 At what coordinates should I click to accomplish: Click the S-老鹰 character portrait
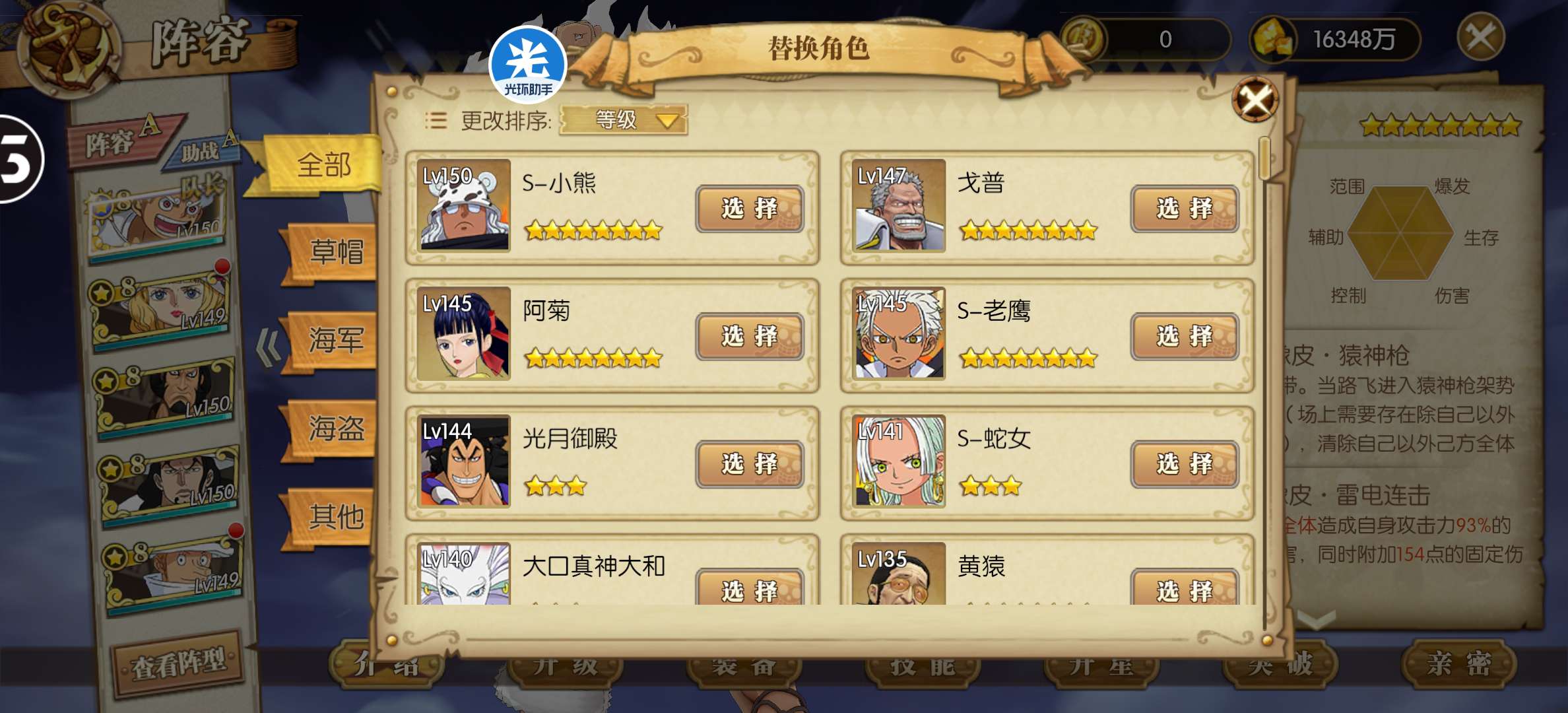point(899,333)
